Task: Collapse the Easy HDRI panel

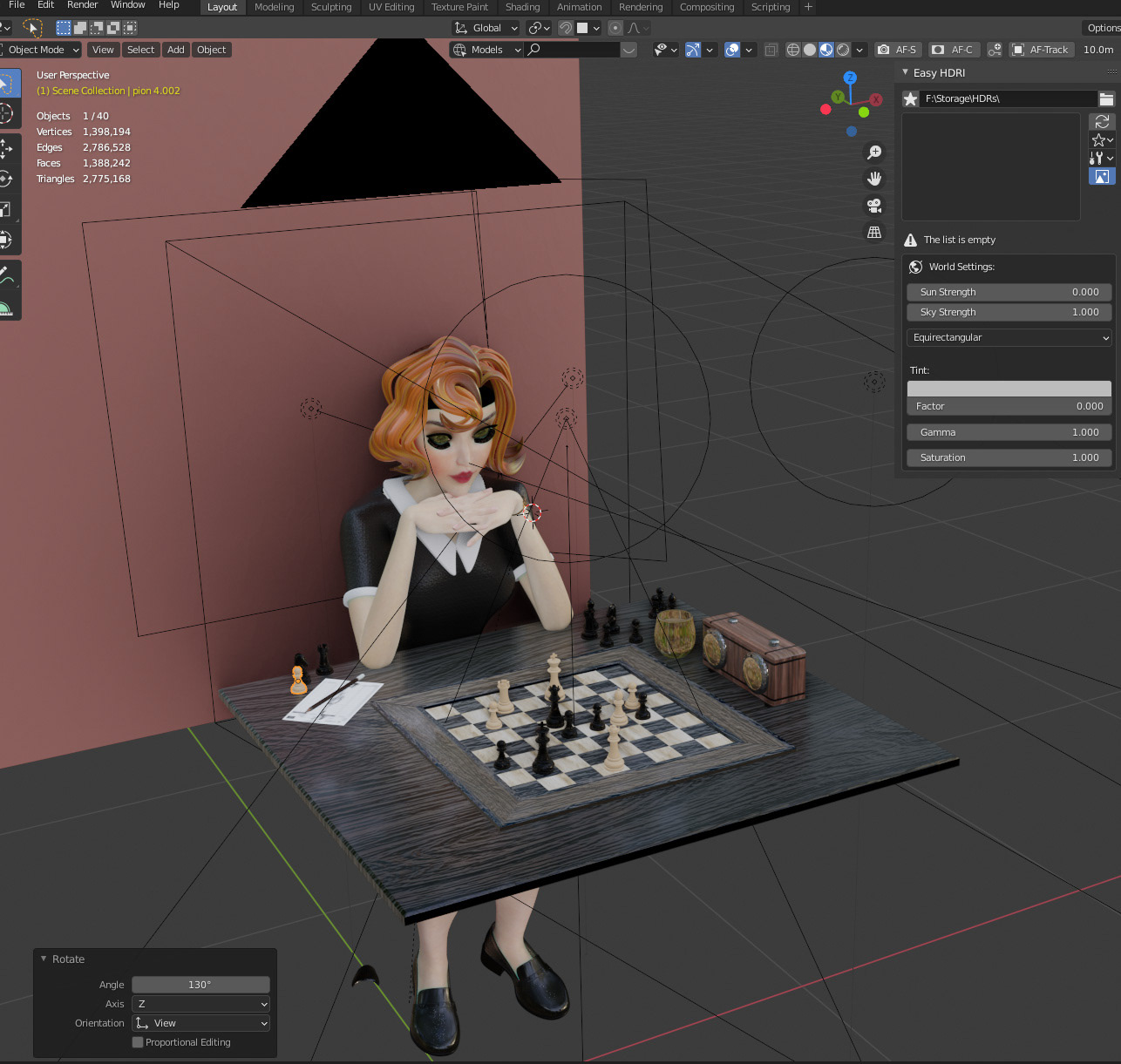Action: [x=906, y=72]
